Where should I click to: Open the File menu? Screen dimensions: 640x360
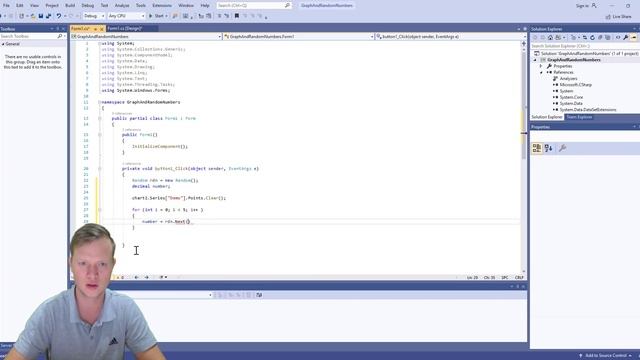click(6, 5)
